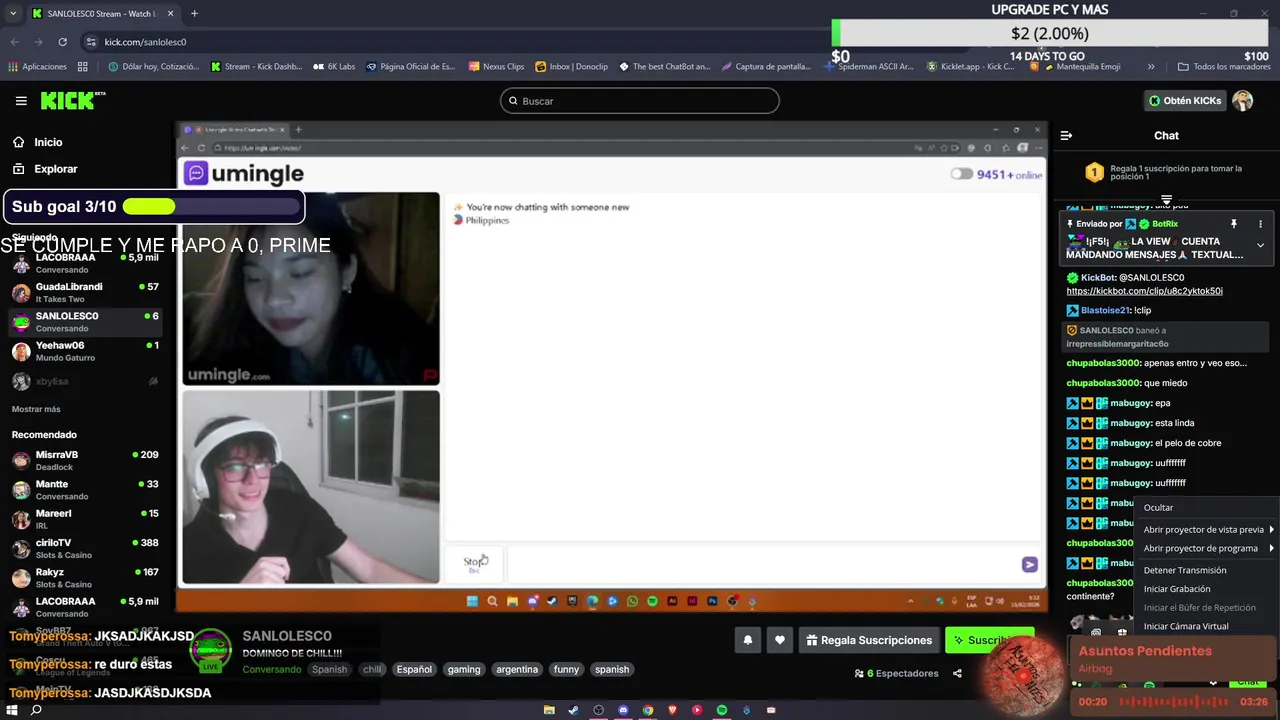This screenshot has width=1280, height=720.
Task: Click browser back arrow
Action: 14,42
